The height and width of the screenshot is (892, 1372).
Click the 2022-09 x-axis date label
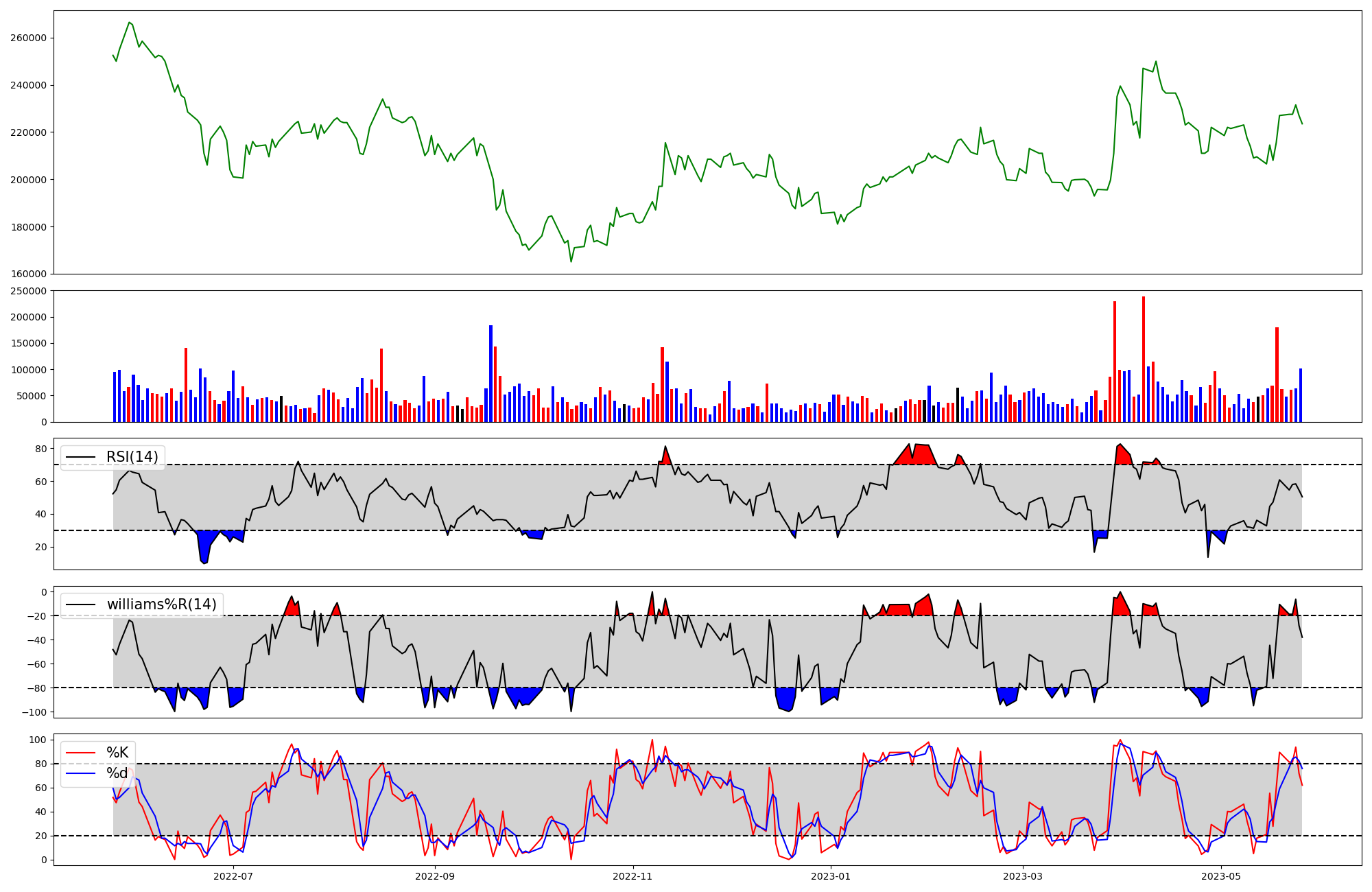[x=435, y=876]
